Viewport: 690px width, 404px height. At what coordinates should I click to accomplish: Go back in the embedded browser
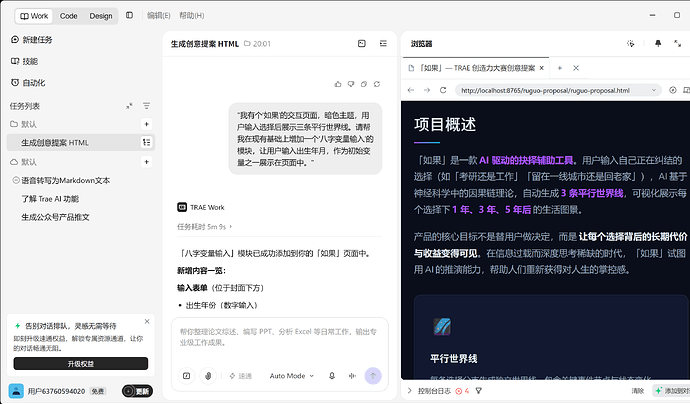click(x=411, y=90)
